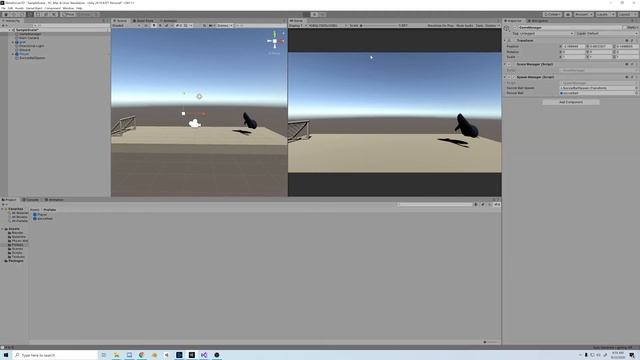The image size is (640, 360).
Task: Click the Add Component button
Action: tap(571, 102)
